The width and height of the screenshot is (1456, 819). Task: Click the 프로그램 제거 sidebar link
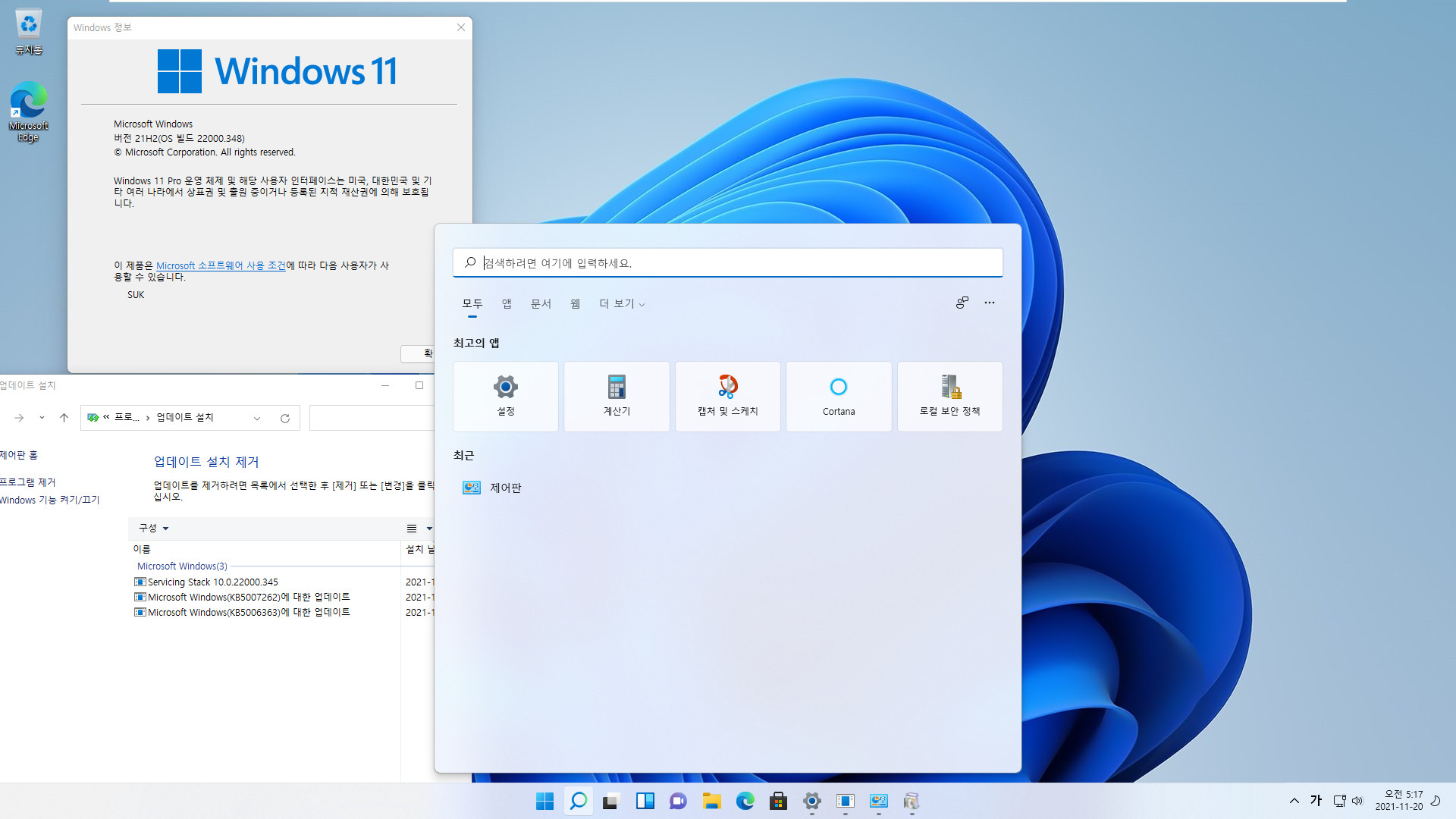[x=28, y=482]
